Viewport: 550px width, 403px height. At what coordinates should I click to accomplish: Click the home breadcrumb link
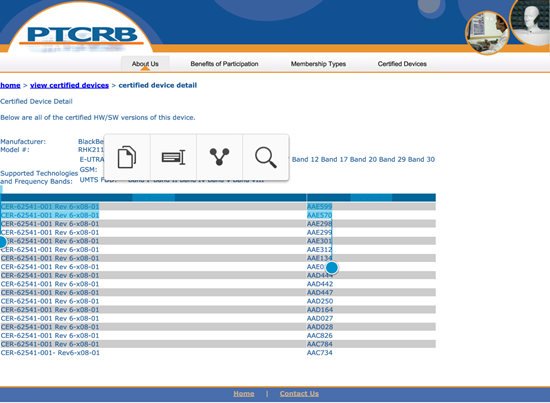(10, 85)
